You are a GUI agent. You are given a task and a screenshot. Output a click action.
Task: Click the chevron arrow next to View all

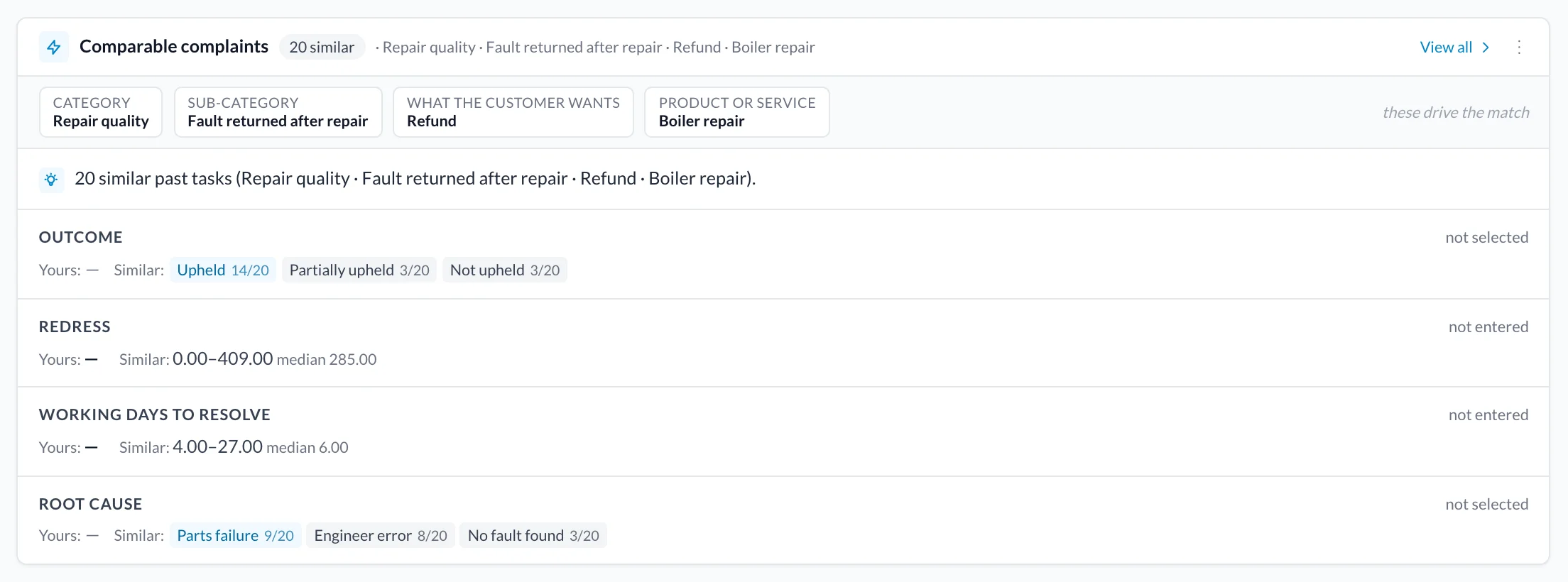click(1486, 47)
